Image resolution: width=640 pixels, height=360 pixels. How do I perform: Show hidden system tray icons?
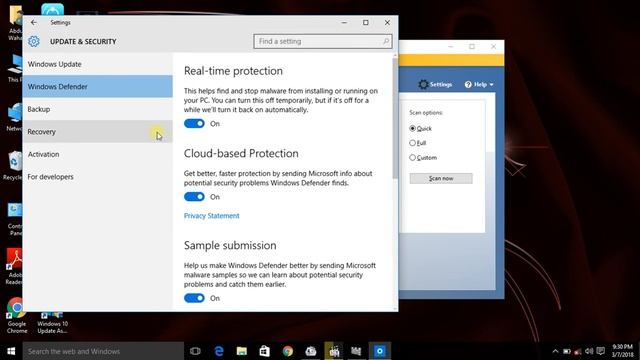[555, 351]
